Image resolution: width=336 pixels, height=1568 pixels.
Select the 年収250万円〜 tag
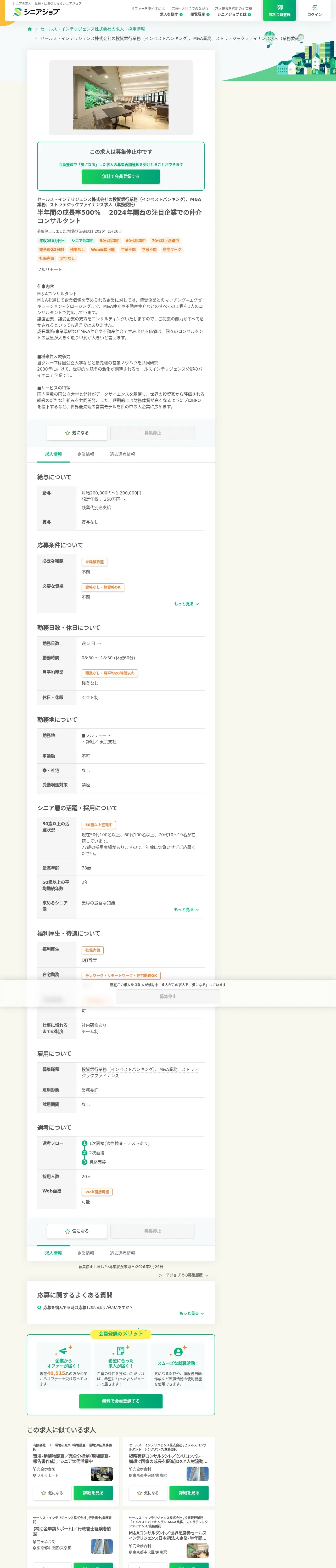click(52, 240)
